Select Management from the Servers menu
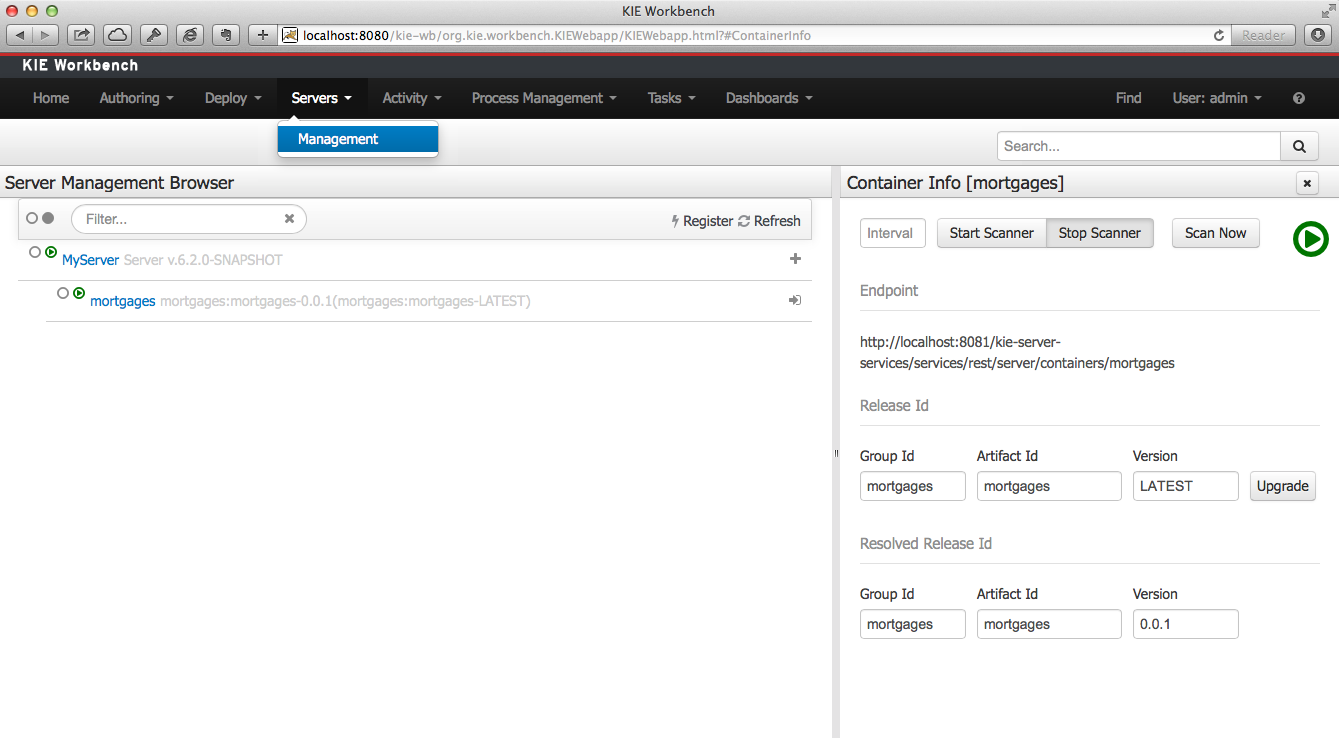The width and height of the screenshot is (1339, 738). click(338, 139)
